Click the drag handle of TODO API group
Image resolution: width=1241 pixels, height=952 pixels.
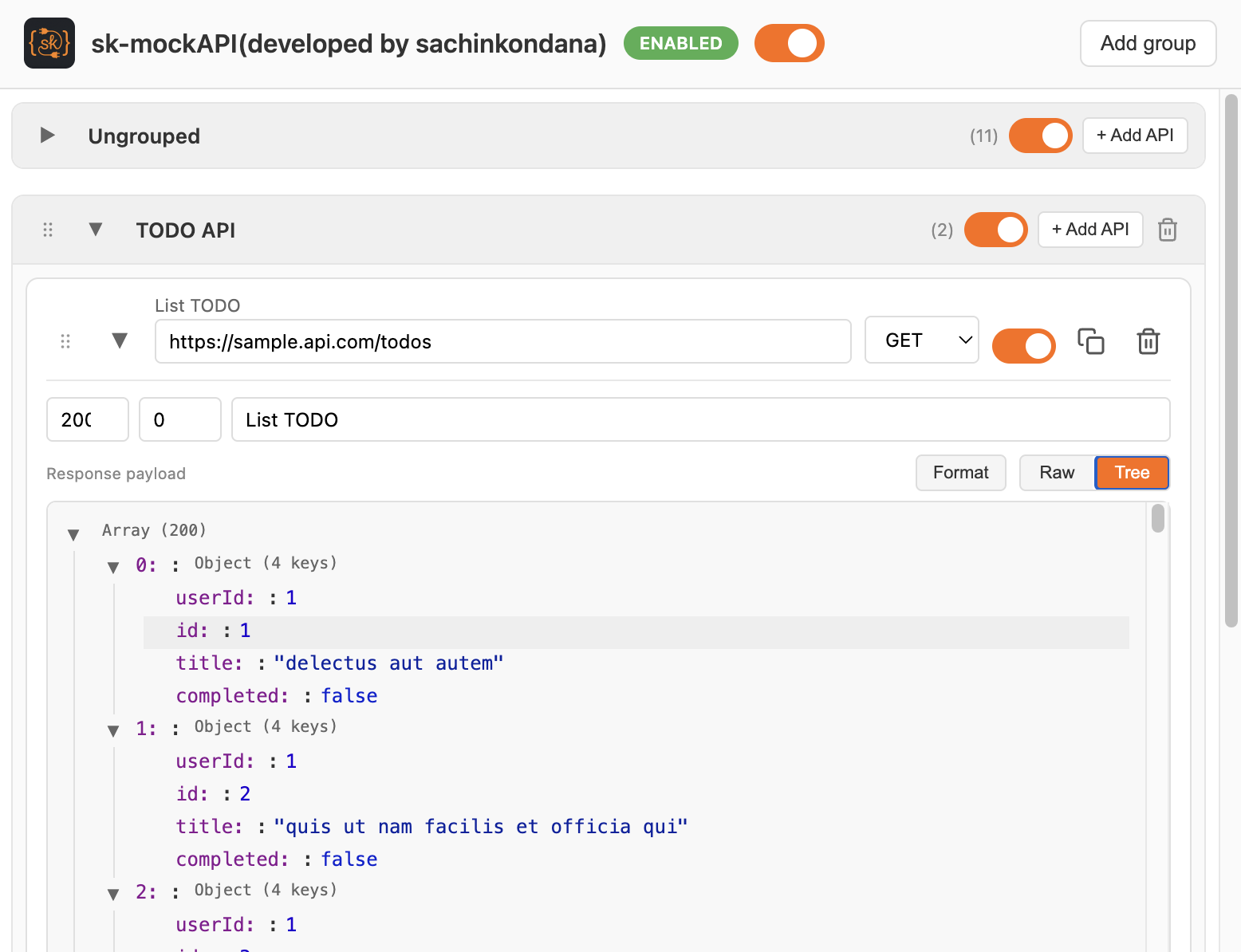tap(47, 230)
